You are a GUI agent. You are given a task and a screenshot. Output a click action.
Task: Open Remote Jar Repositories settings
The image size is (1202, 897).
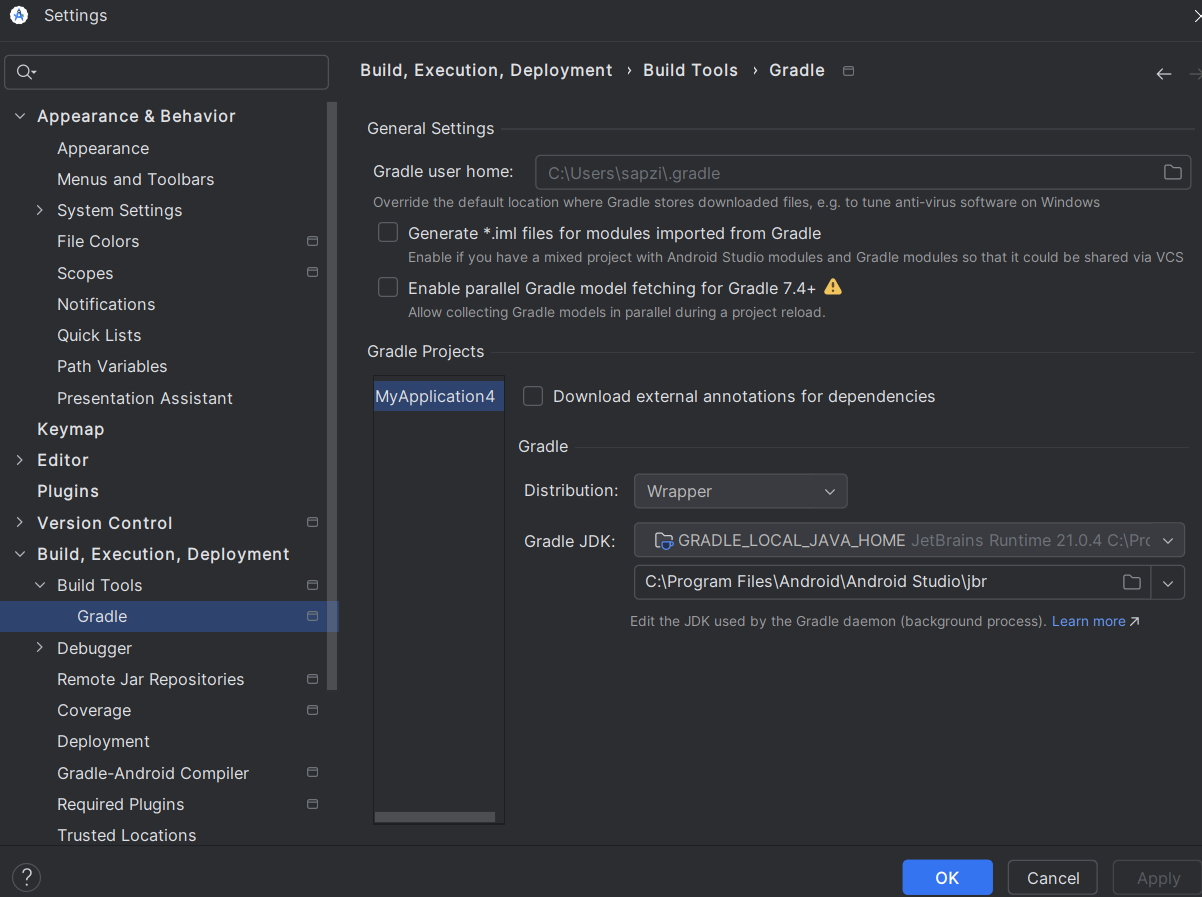150,679
